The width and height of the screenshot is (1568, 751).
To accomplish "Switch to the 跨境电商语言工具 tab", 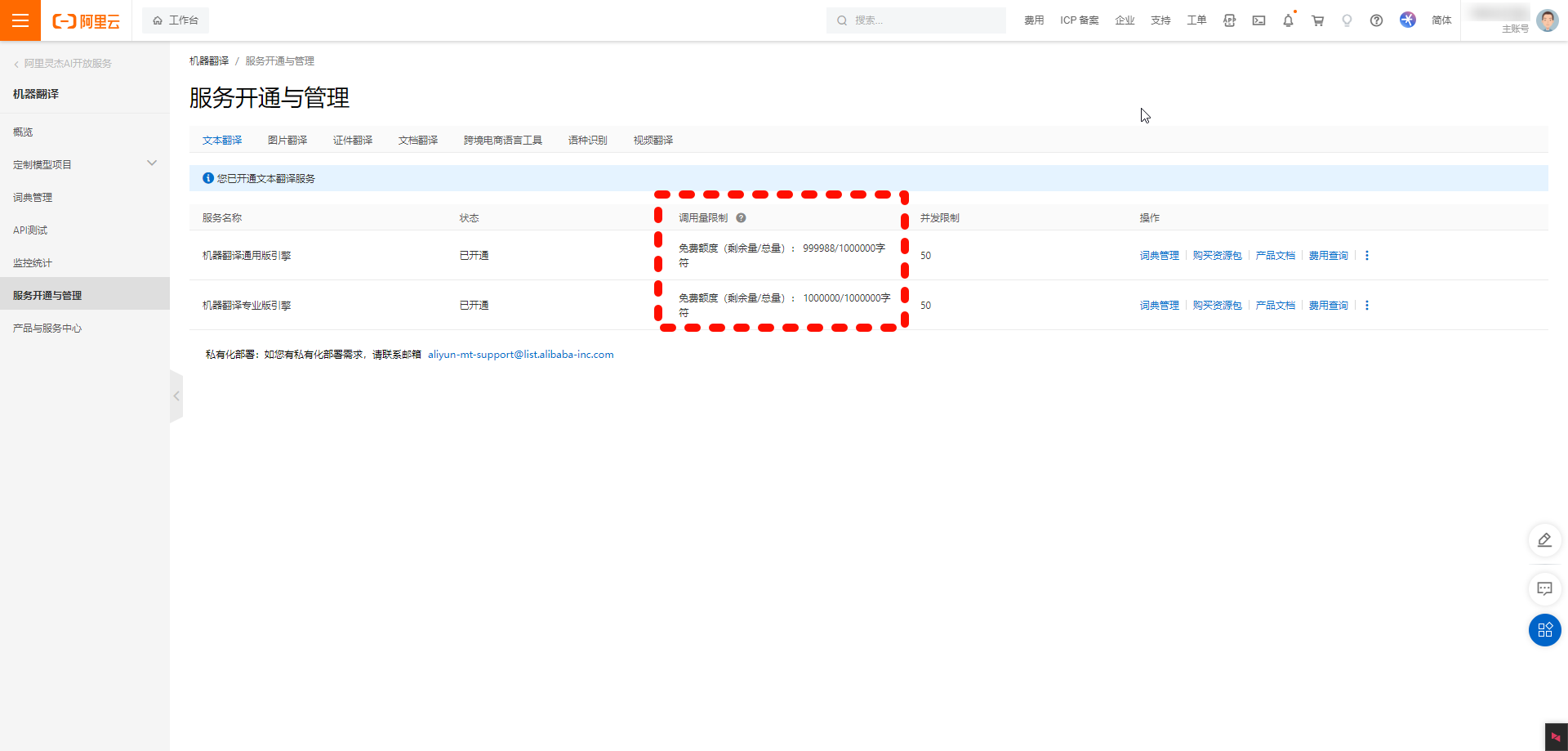I will pos(503,141).
